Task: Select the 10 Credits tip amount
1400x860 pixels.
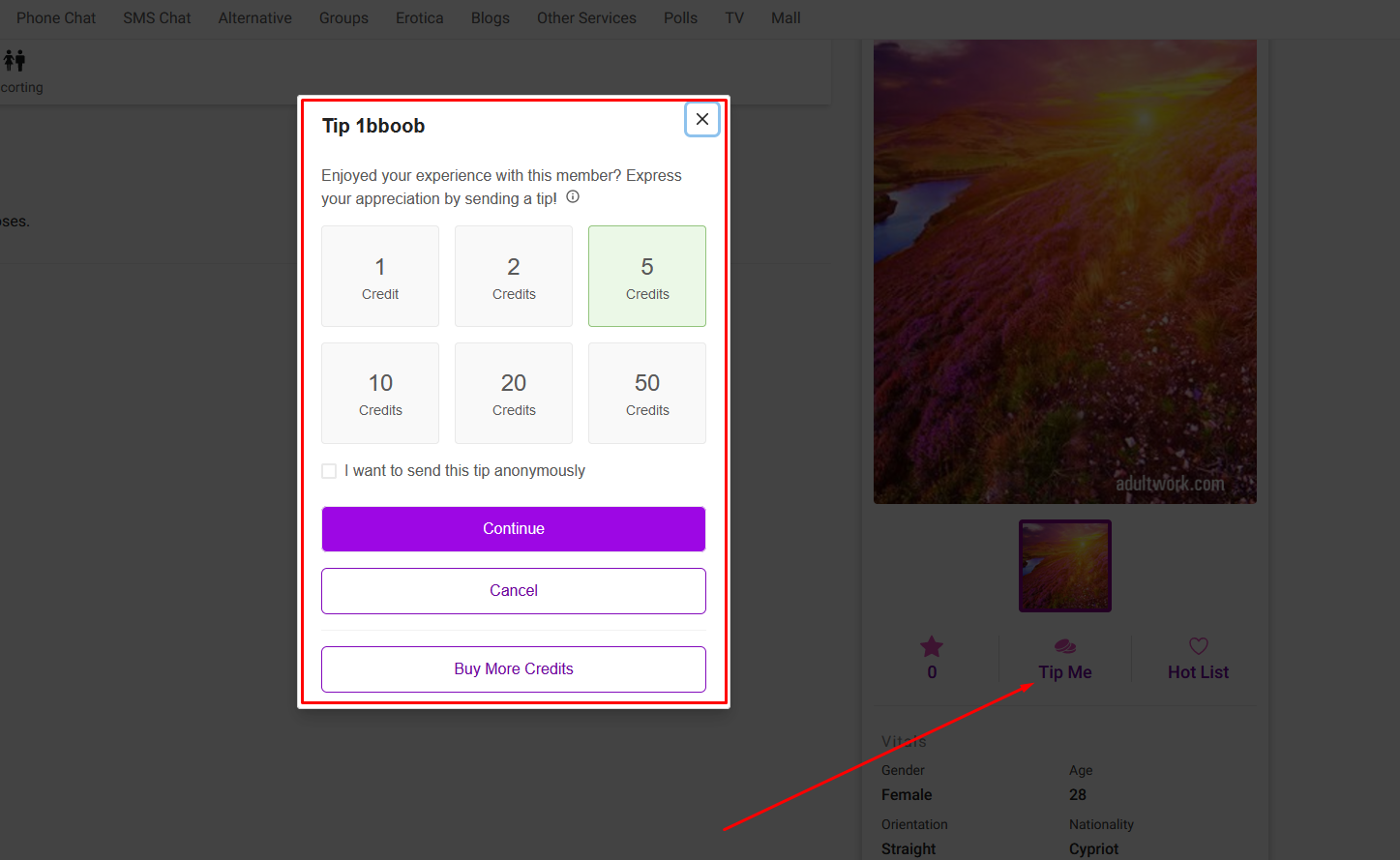Action: [x=380, y=393]
